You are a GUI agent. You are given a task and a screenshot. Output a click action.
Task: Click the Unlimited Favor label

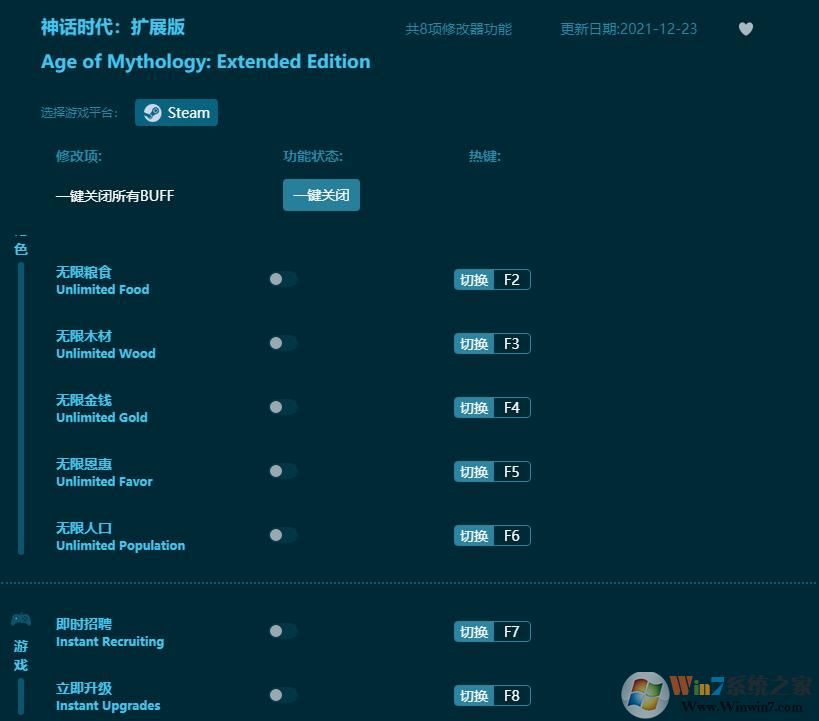[104, 482]
